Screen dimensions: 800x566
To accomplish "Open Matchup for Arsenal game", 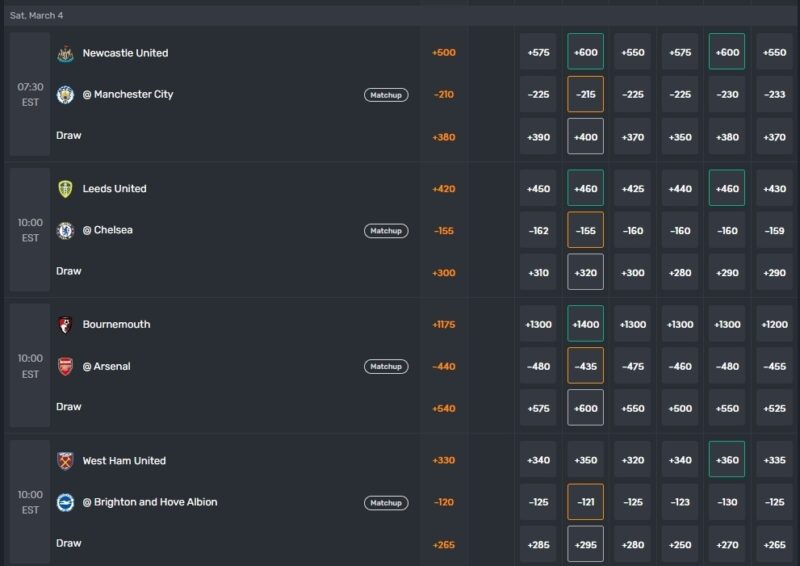I will (385, 367).
